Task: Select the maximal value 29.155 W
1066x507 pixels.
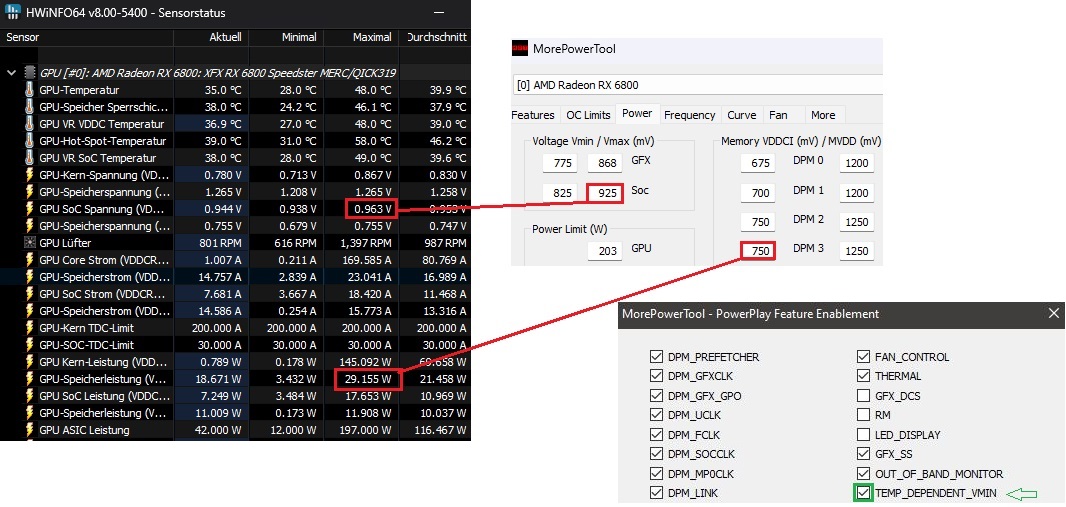Action: [368, 379]
